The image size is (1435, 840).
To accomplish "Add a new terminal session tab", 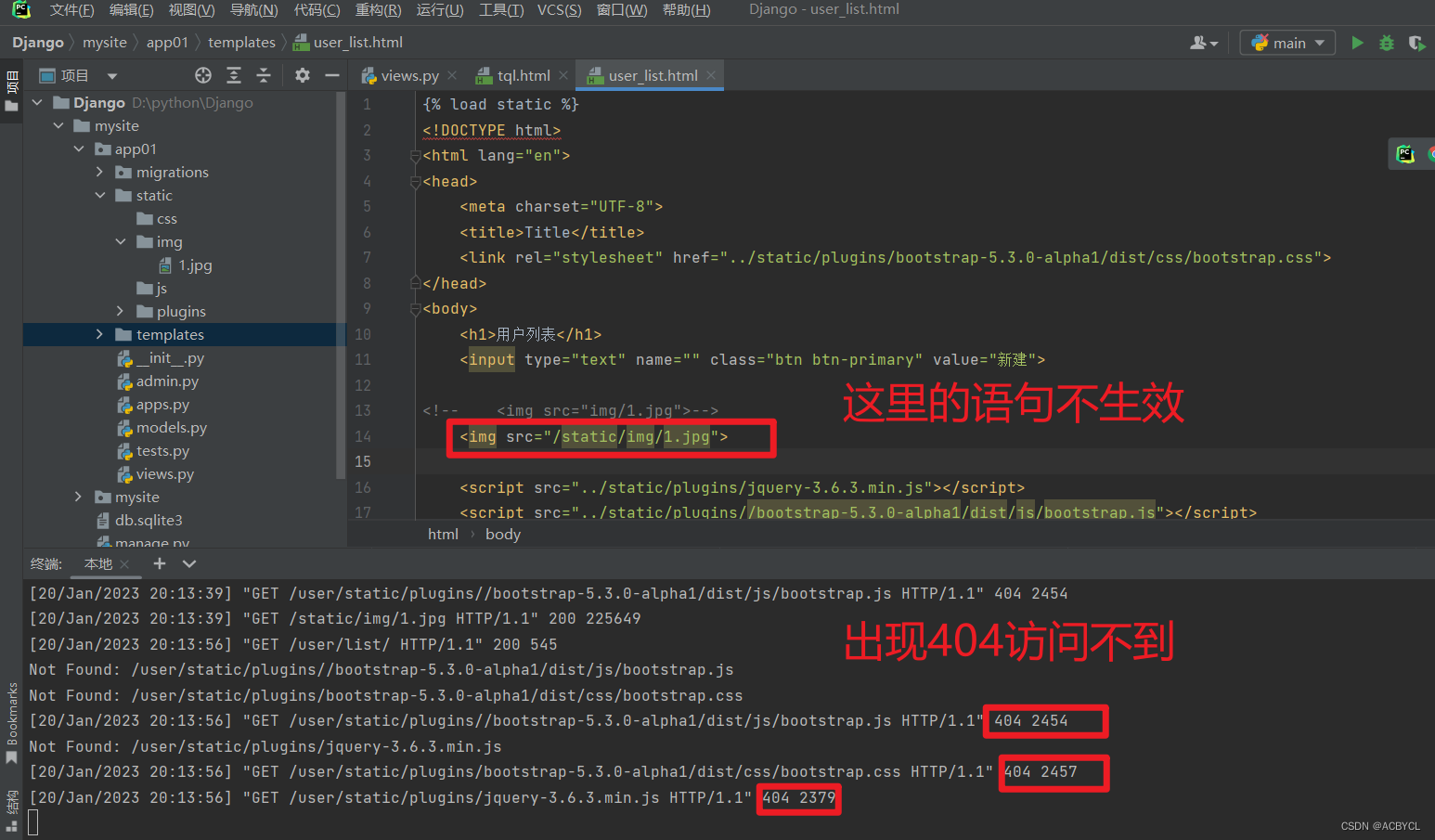I will pos(160,563).
